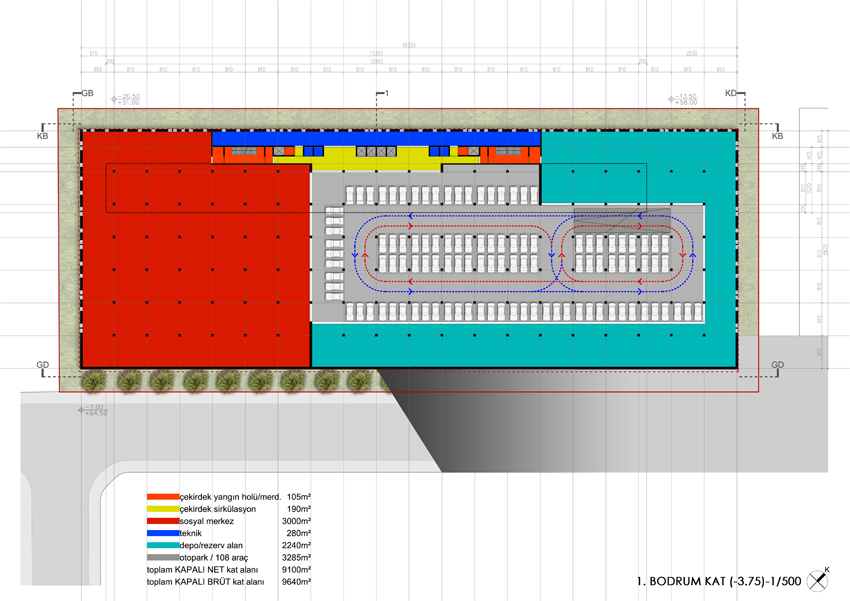Select the blue technical strip along top
Image resolution: width=850 pixels, height=601 pixels.
[x=375, y=136]
